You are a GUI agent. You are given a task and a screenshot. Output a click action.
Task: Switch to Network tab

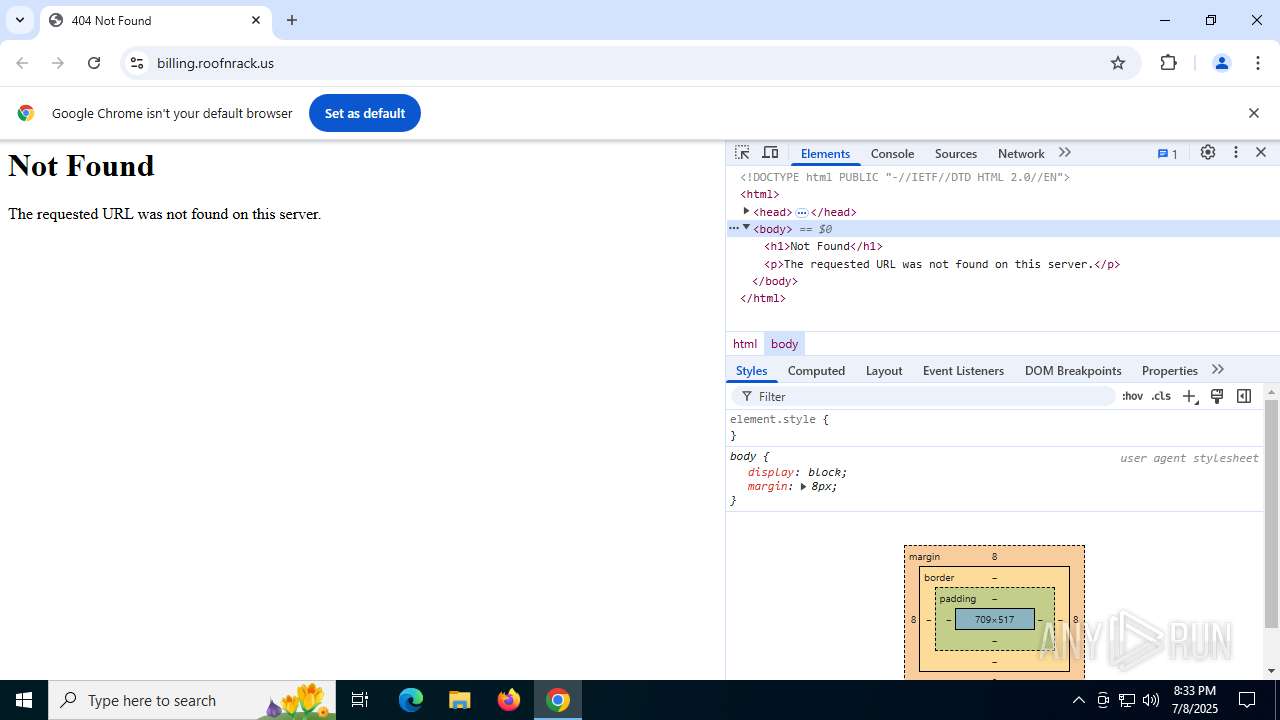coord(1021,154)
